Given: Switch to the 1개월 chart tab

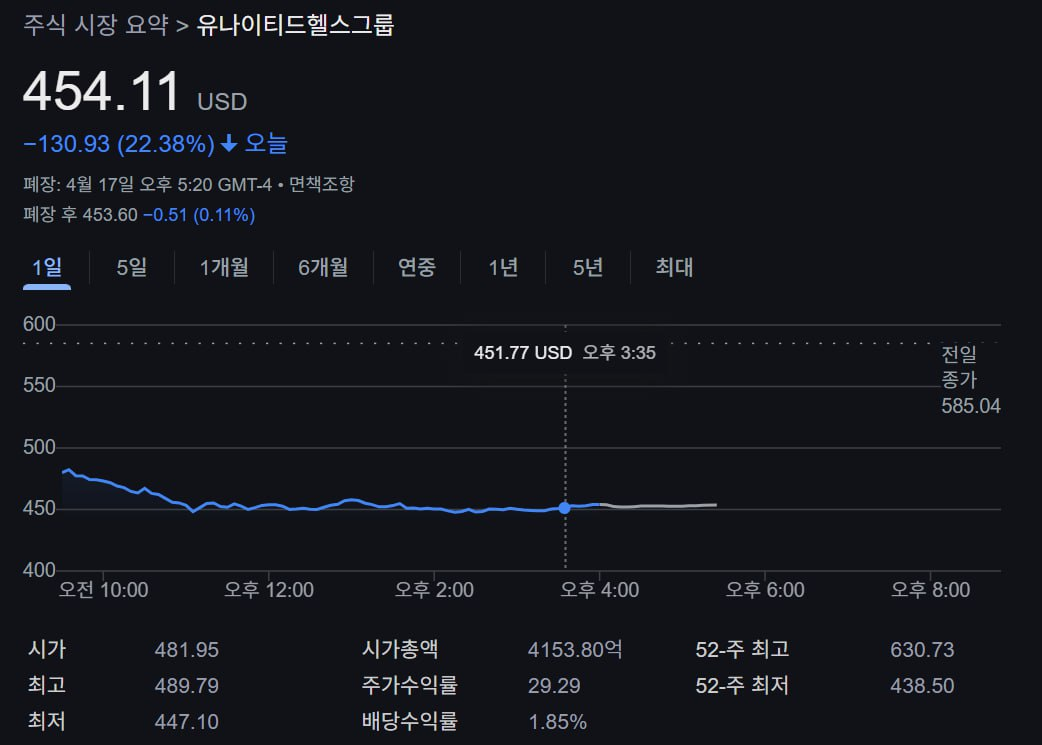Looking at the screenshot, I should [x=224, y=268].
